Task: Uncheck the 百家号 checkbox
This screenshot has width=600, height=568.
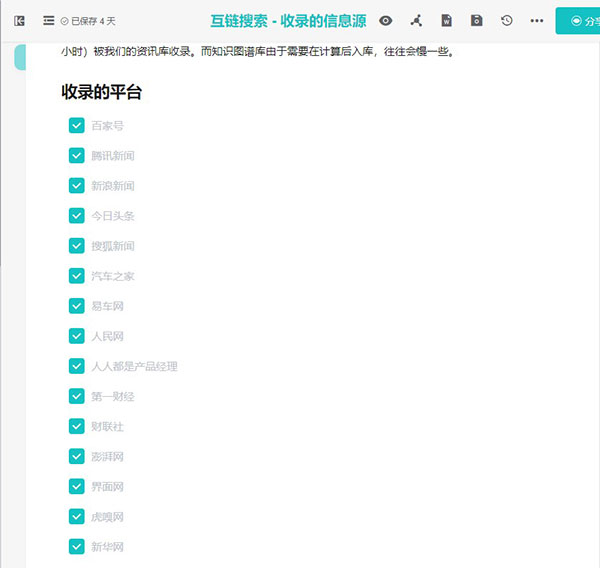Action: pyautogui.click(x=76, y=125)
